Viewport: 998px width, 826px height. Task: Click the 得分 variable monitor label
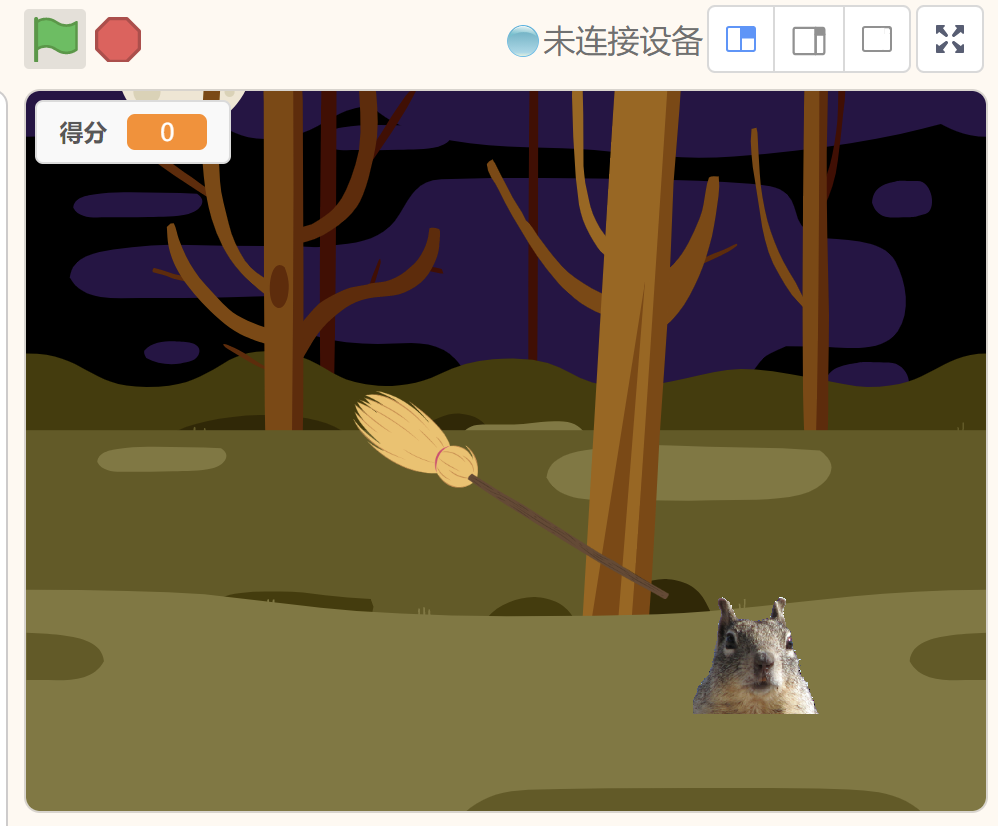[x=83, y=132]
